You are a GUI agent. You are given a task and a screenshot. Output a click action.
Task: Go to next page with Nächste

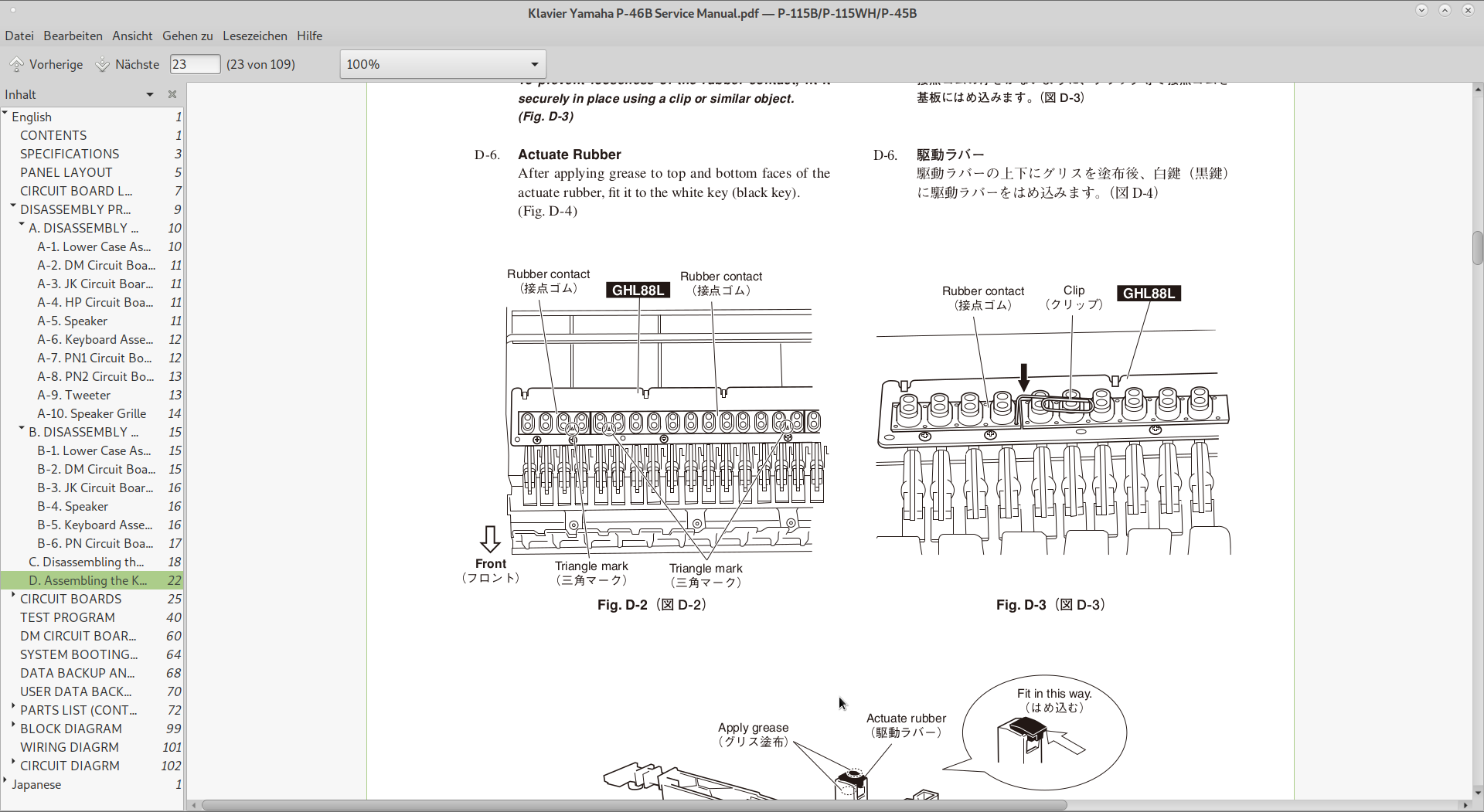point(127,64)
